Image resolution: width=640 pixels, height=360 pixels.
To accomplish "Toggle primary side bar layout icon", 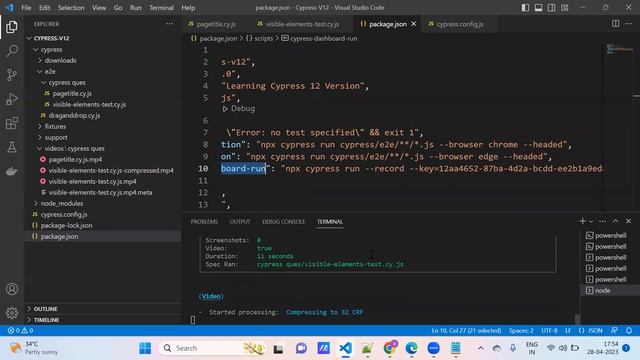I will (525, 7).
